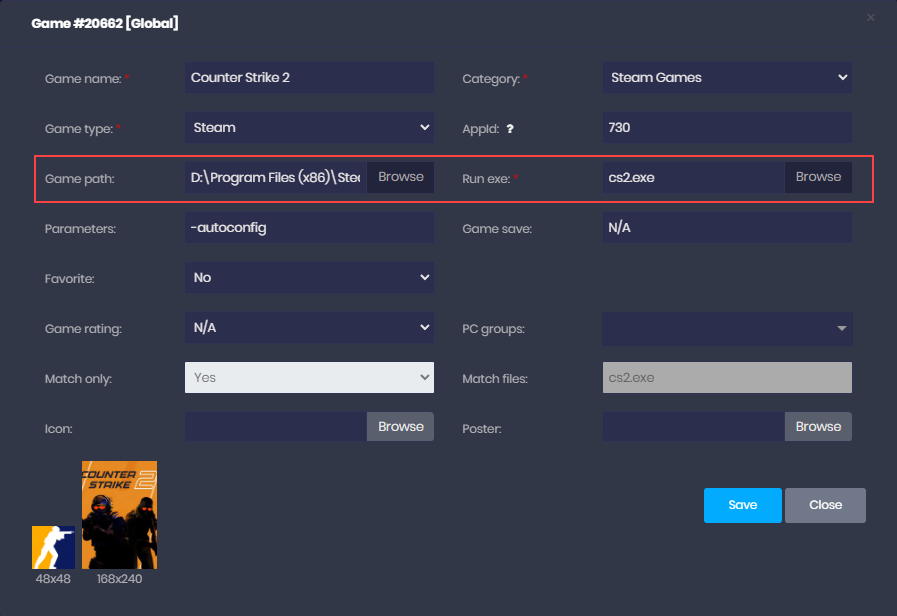Open the PC groups dropdown
Viewport: 897px width, 616px height.
[726, 327]
